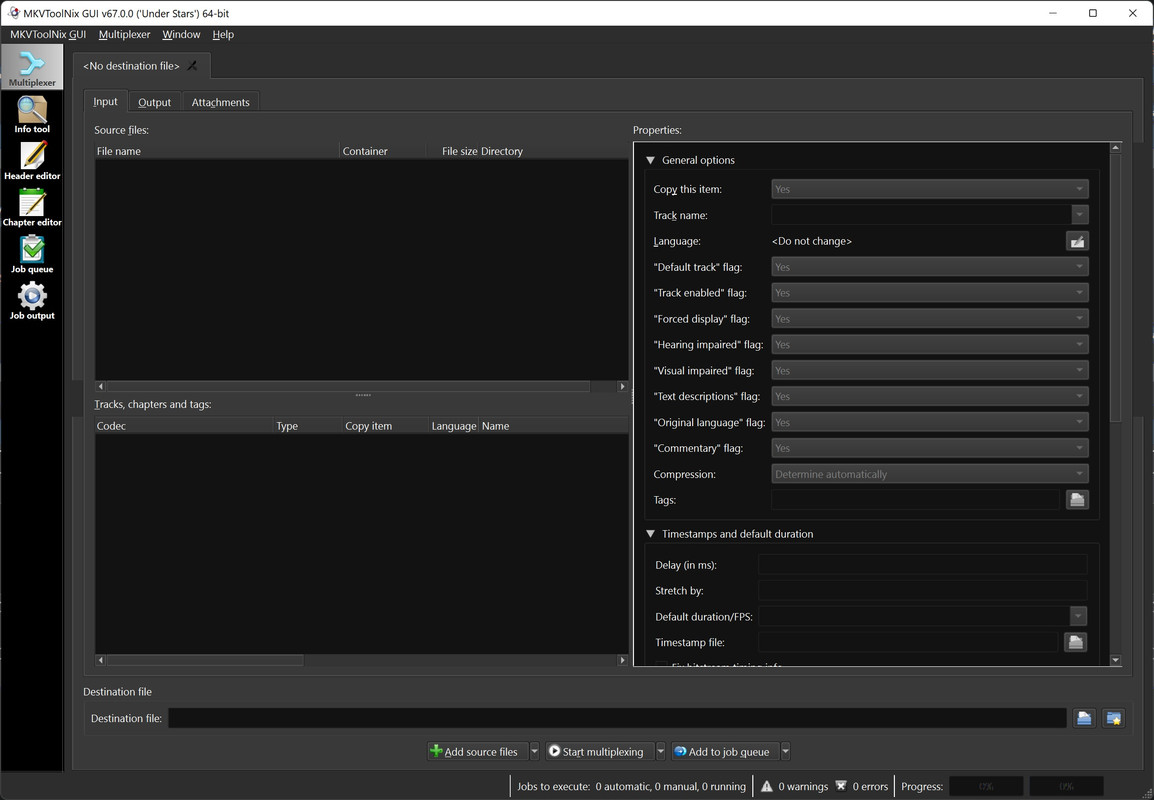The width and height of the screenshot is (1154, 800).
Task: Open the Default track flag dropdown
Action: tap(930, 267)
